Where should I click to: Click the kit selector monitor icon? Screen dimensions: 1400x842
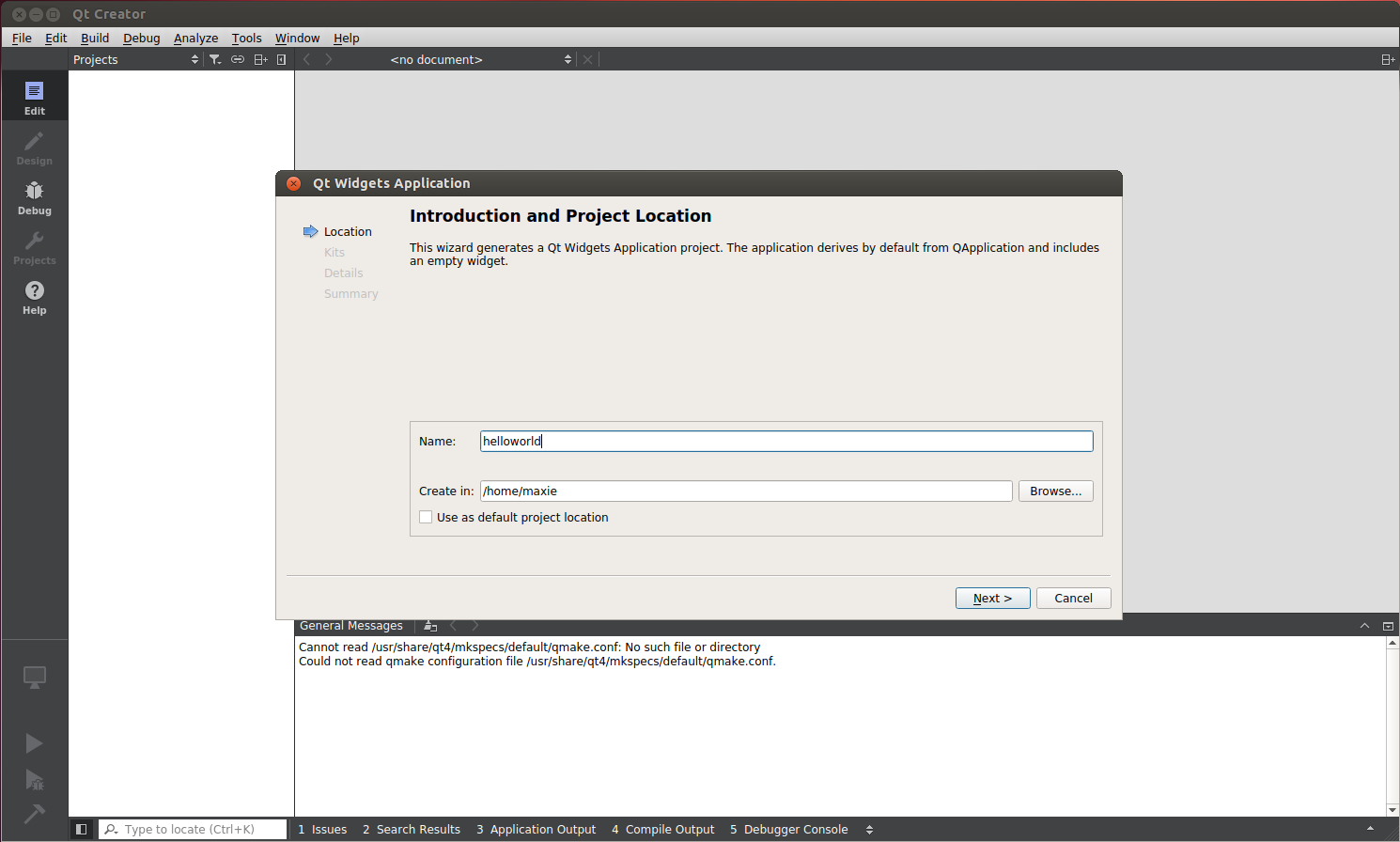tap(34, 678)
